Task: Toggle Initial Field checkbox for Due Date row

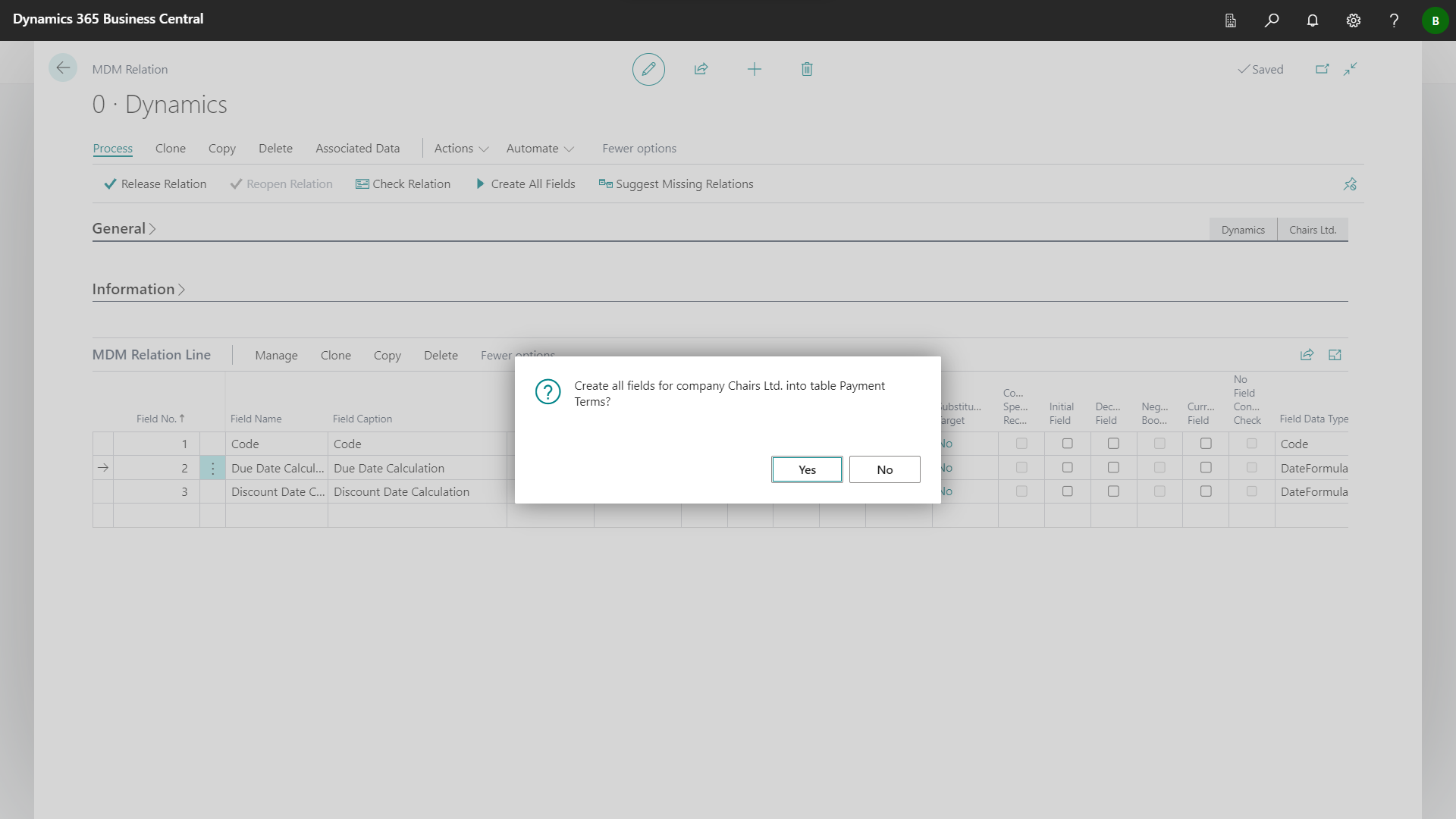Action: 1068,468
